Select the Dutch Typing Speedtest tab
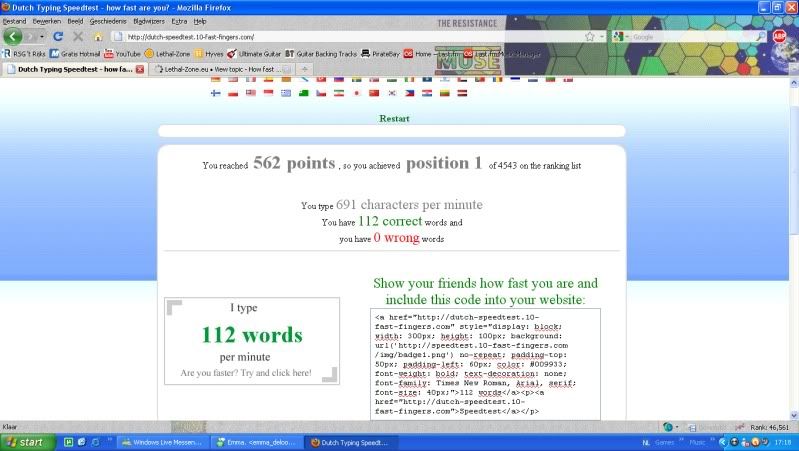The width and height of the screenshot is (799, 451). (74, 69)
